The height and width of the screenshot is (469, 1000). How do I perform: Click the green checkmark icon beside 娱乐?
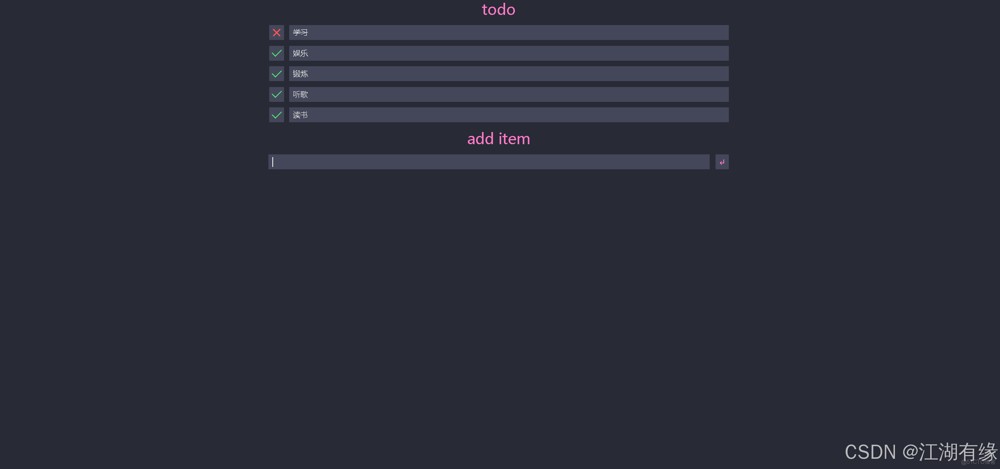[x=276, y=53]
